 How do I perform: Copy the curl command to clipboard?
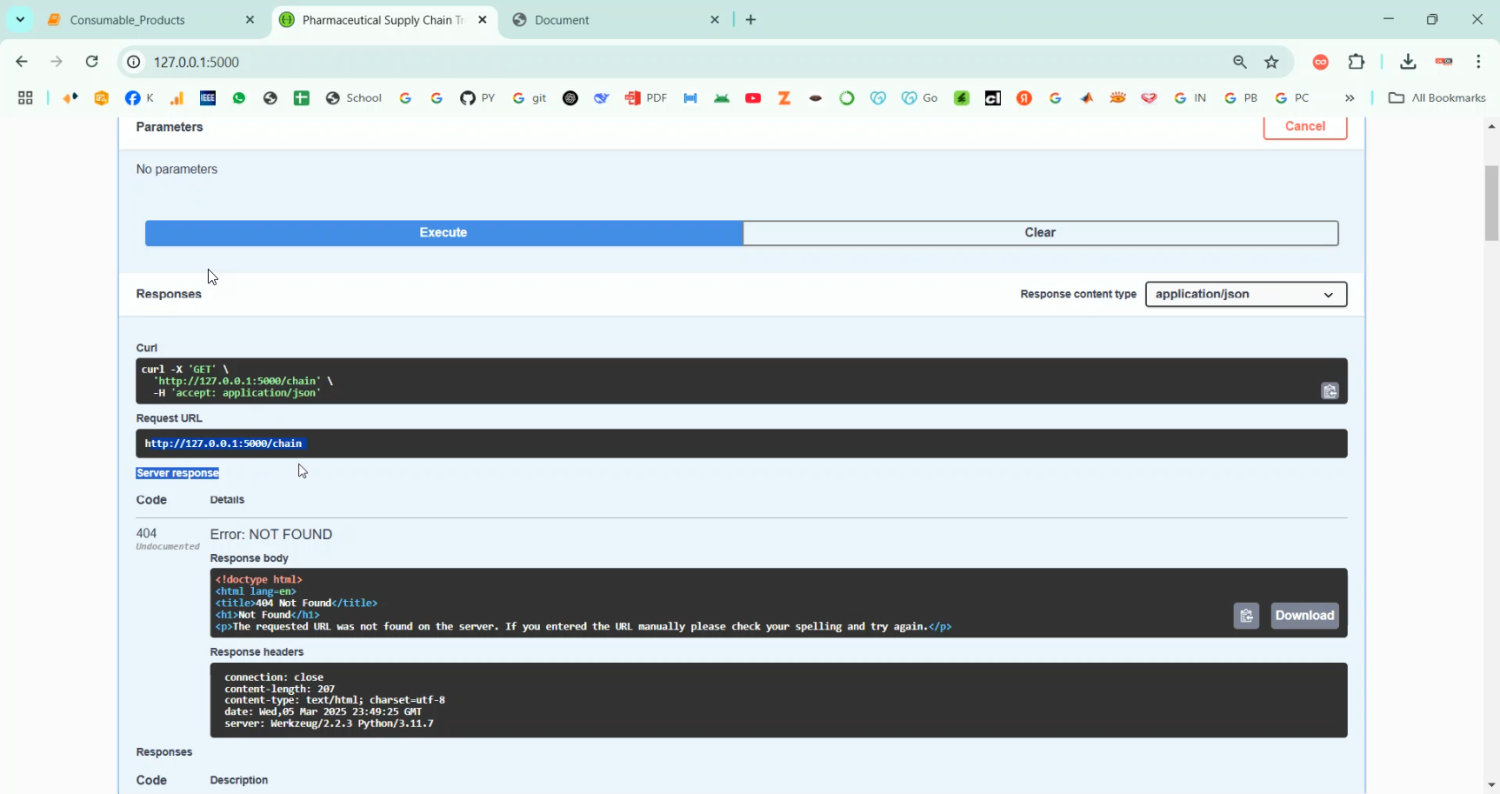[1329, 391]
